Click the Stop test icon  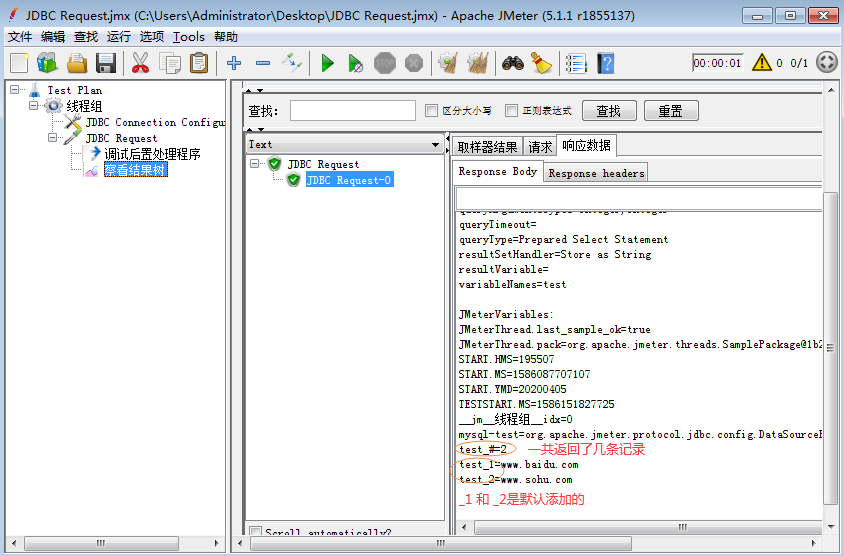[385, 63]
